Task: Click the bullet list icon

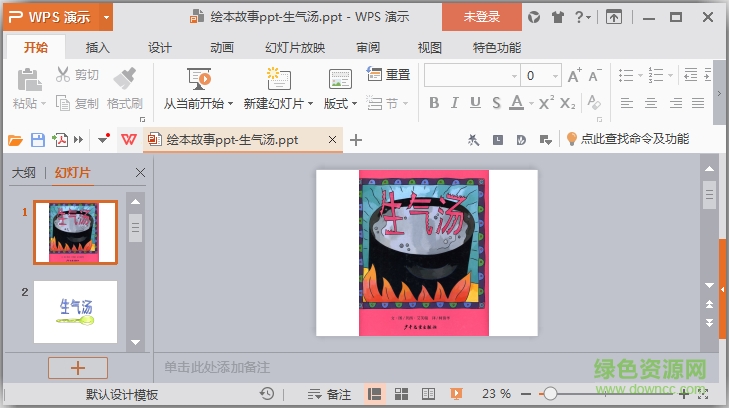Action: click(626, 75)
